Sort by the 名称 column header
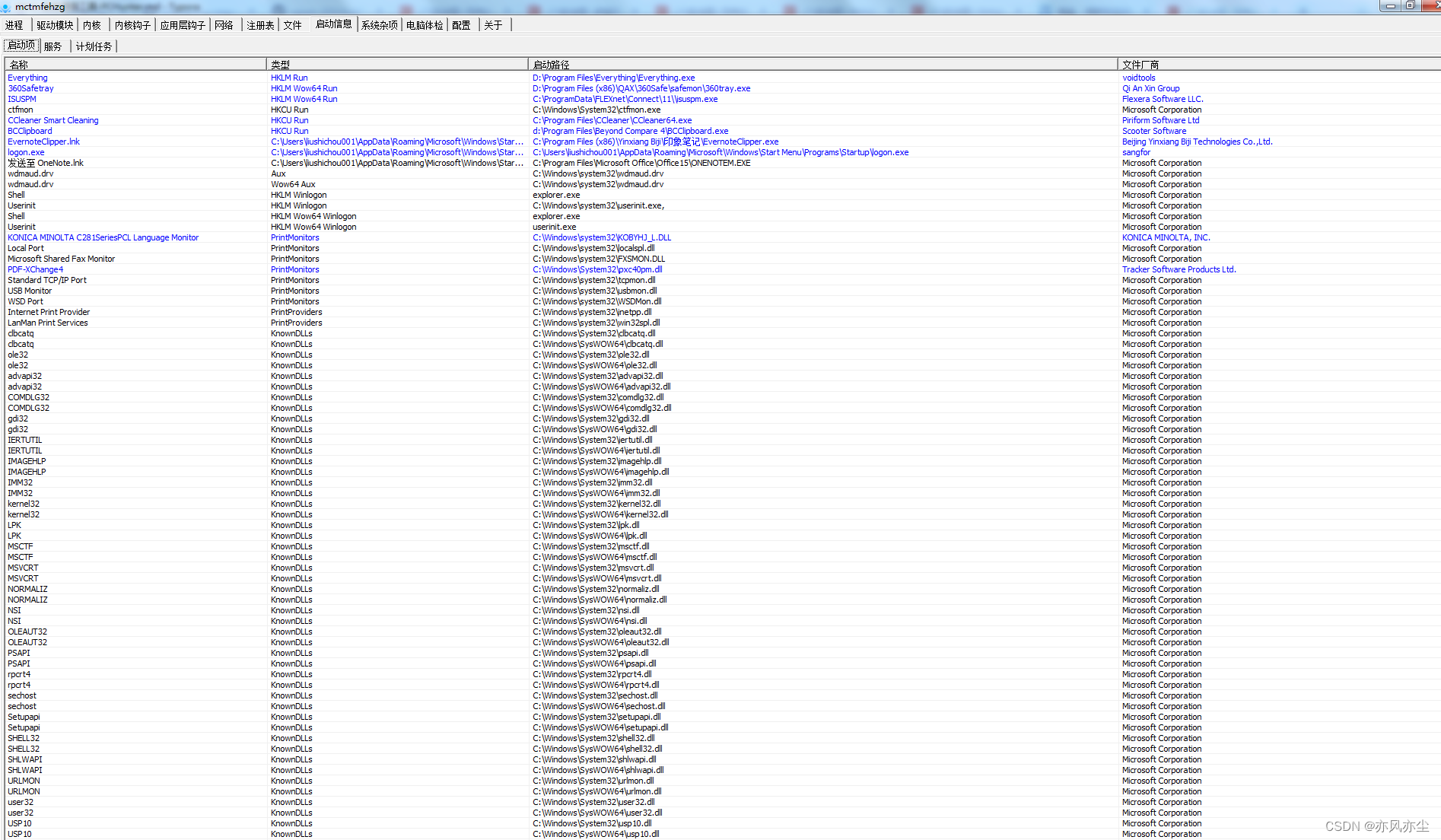 (x=135, y=65)
